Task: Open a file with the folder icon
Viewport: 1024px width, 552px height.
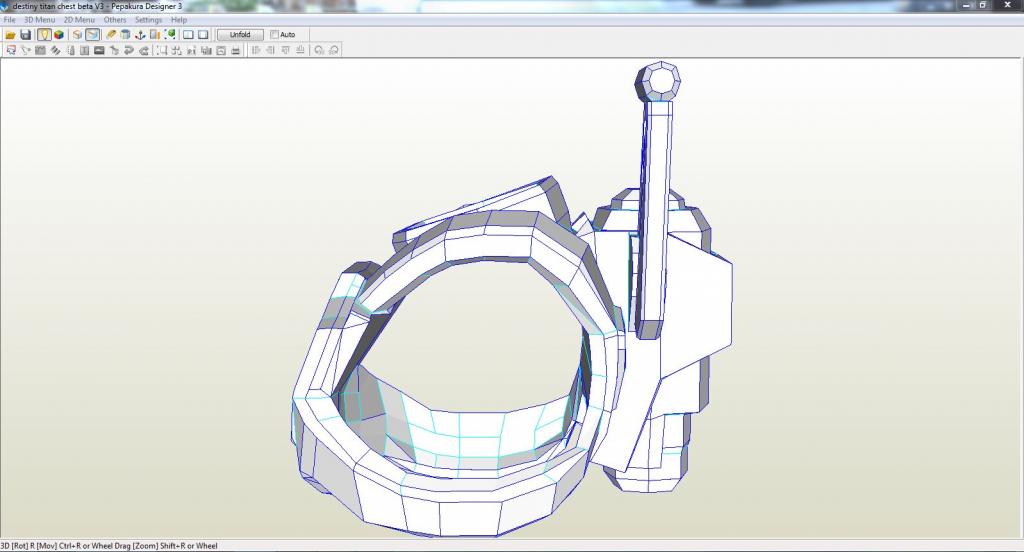Action: click(x=10, y=35)
